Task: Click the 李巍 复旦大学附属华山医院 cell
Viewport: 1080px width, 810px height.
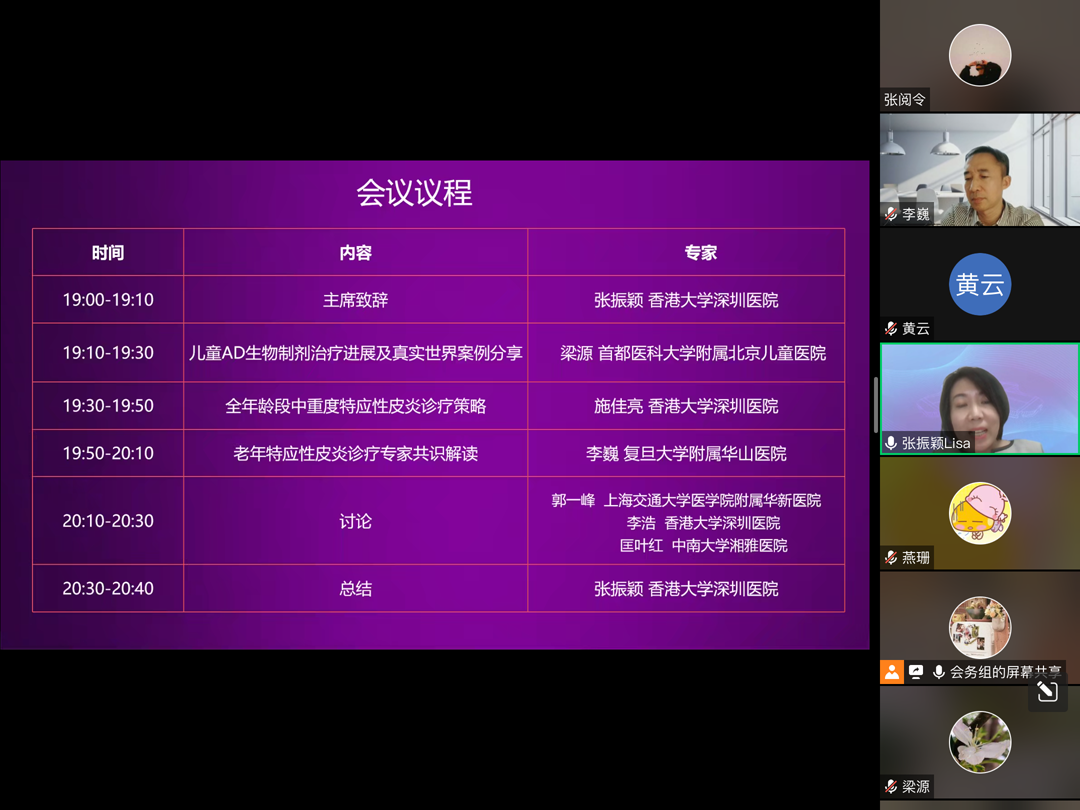Action: (x=686, y=453)
